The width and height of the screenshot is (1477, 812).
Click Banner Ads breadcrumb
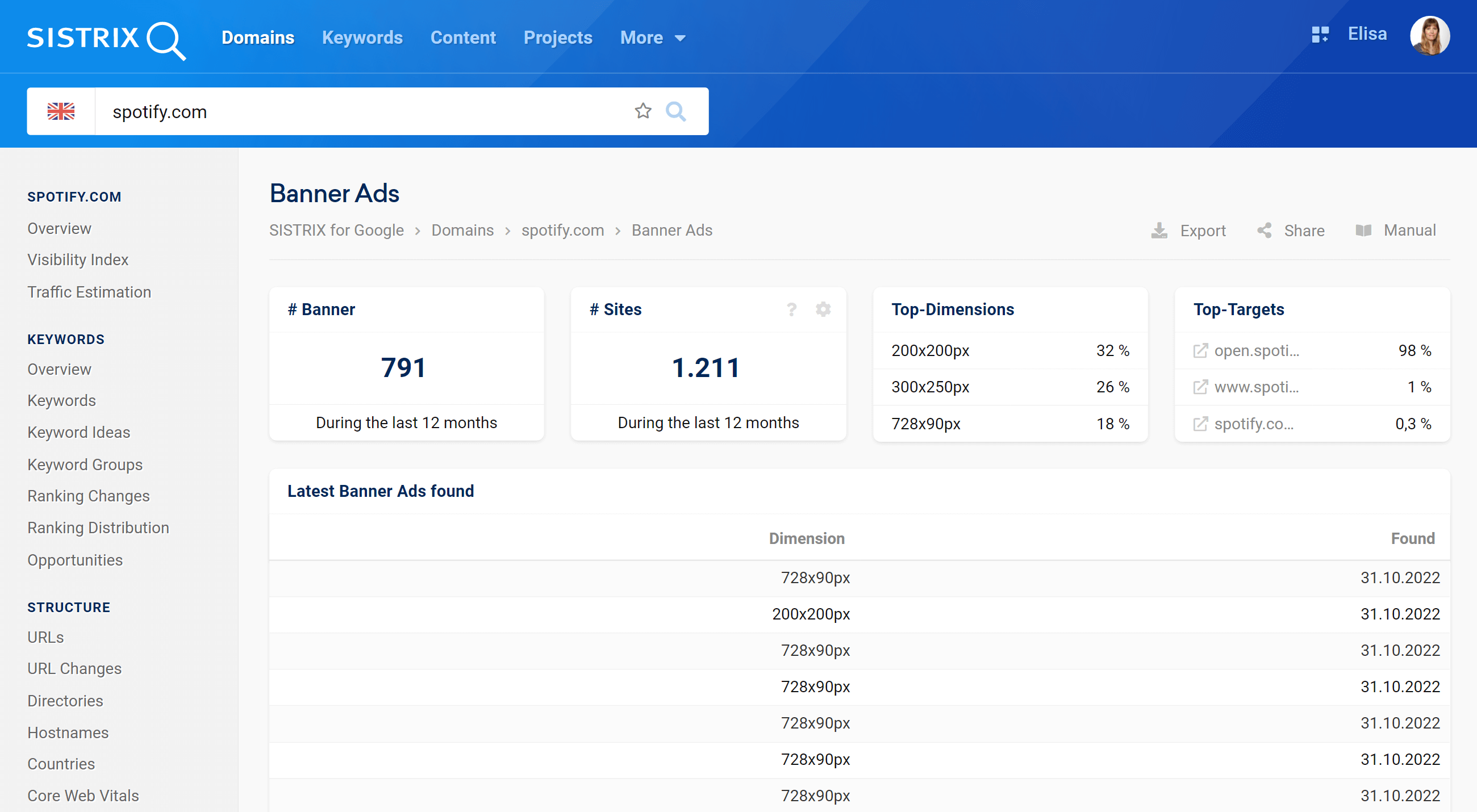coord(672,231)
